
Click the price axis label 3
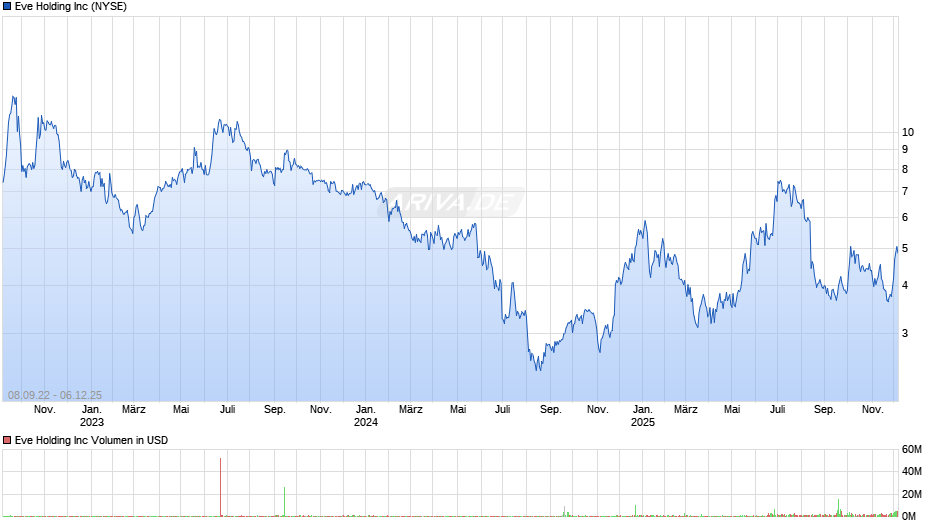coord(905,333)
